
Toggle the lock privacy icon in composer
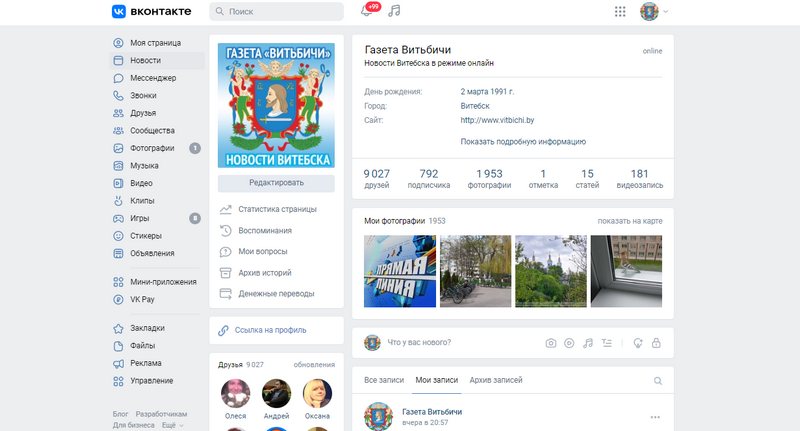click(x=656, y=343)
